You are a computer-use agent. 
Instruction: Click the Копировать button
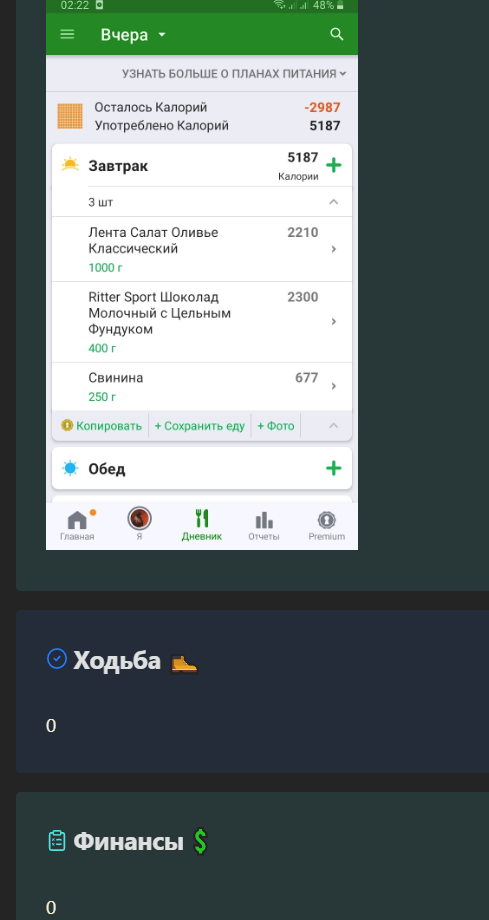[x=102, y=426]
